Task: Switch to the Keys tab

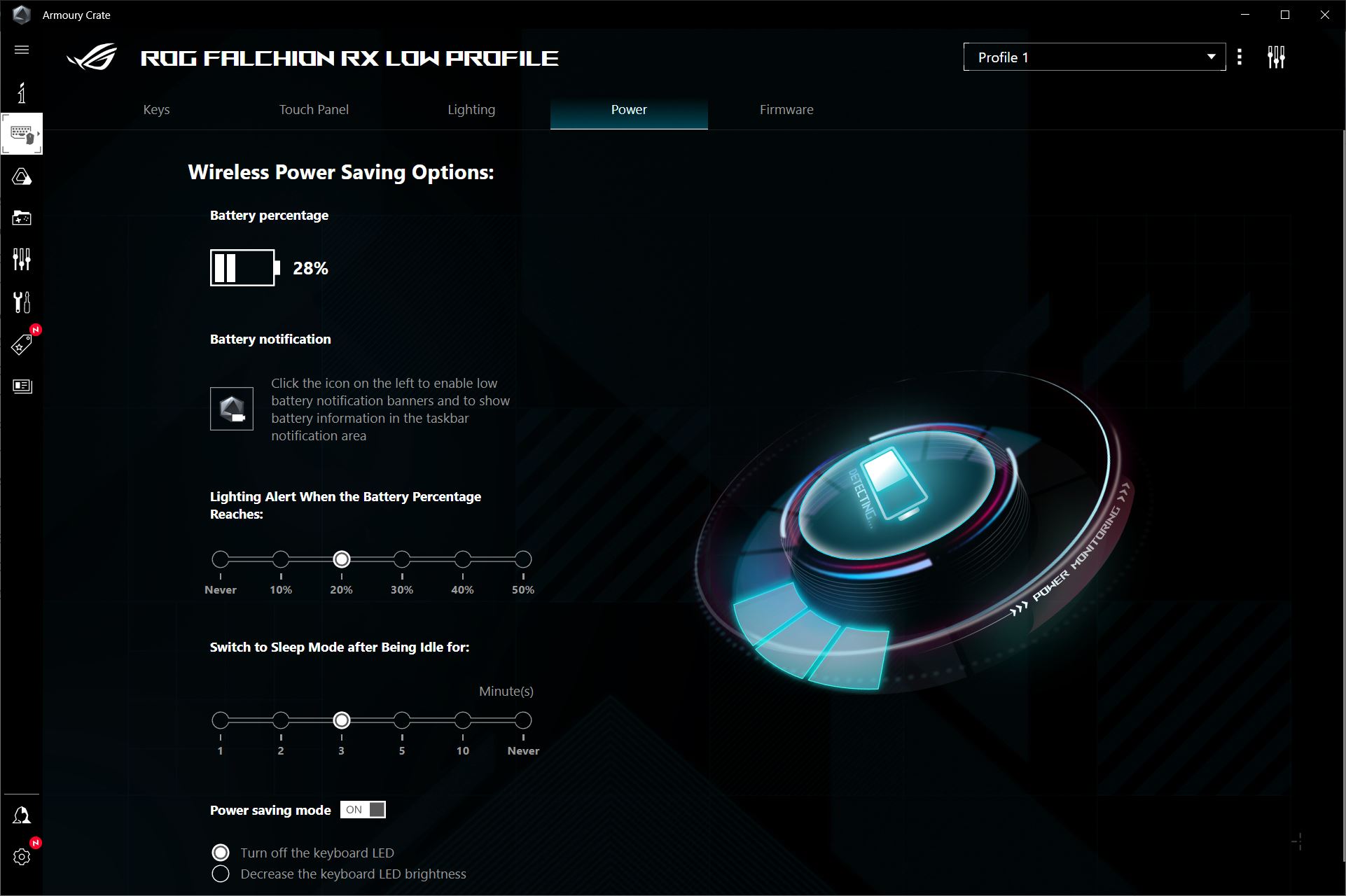Action: click(156, 109)
